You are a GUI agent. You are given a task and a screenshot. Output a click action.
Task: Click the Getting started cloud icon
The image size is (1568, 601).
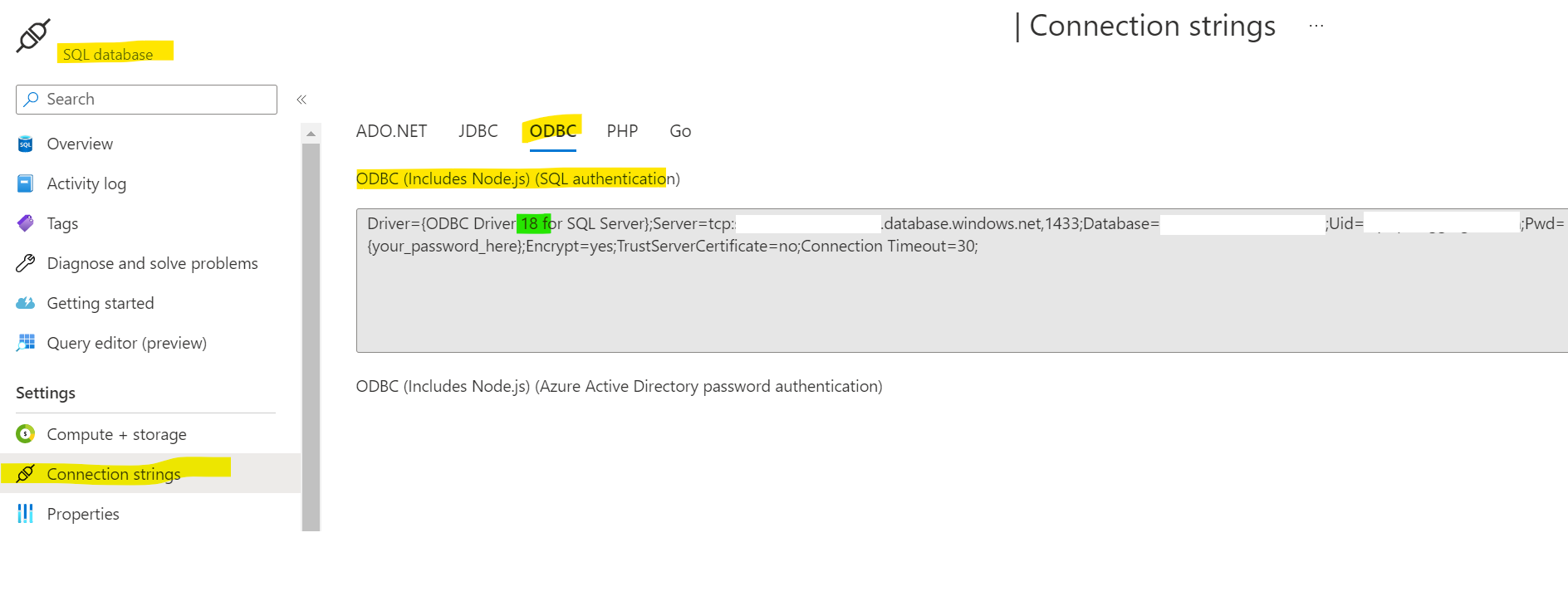[x=26, y=303]
